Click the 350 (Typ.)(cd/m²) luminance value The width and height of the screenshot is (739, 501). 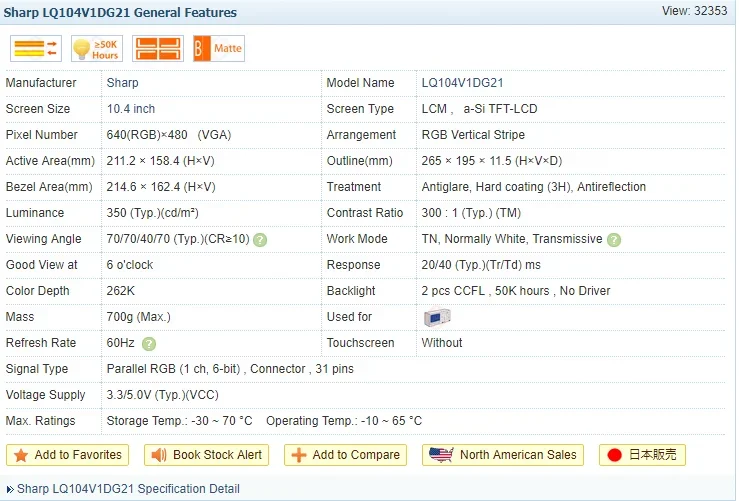click(x=153, y=213)
